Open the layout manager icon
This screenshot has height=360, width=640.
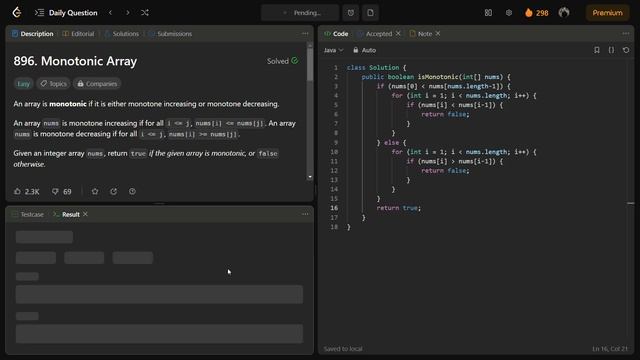(488, 13)
